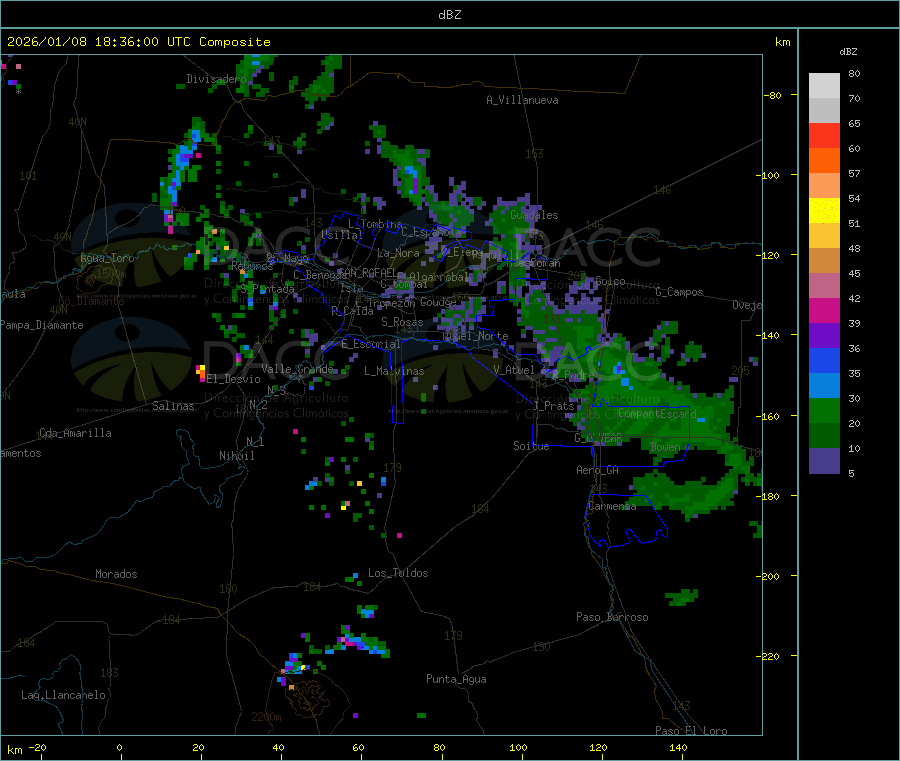Click the orange 57-60 dBZ legend swatch
The height and width of the screenshot is (761, 900).
[824, 161]
